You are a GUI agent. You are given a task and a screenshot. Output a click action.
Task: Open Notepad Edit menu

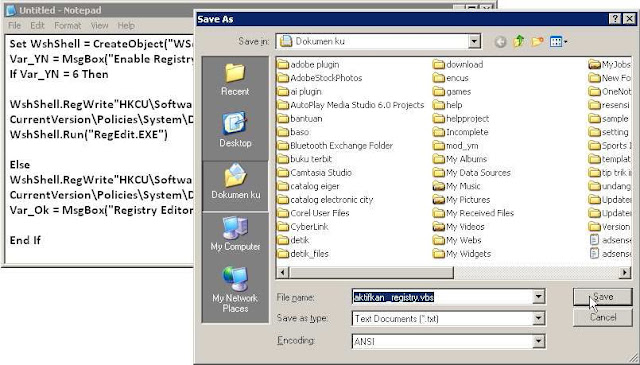pos(37,25)
